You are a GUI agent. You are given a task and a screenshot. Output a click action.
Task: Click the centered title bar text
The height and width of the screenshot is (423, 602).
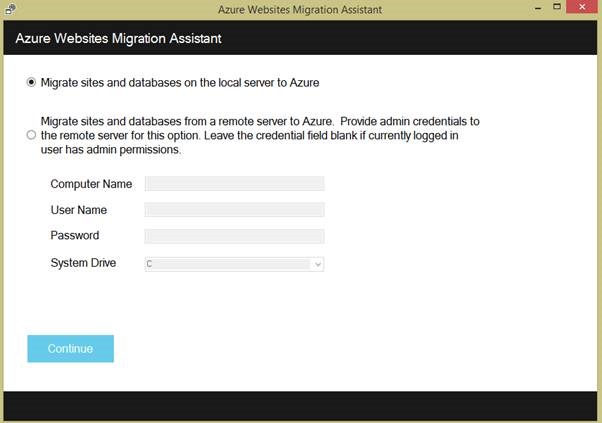[300, 10]
